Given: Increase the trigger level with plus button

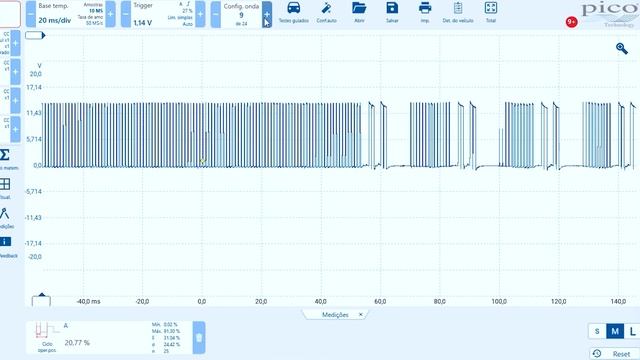Looking at the screenshot, I should pos(200,14).
